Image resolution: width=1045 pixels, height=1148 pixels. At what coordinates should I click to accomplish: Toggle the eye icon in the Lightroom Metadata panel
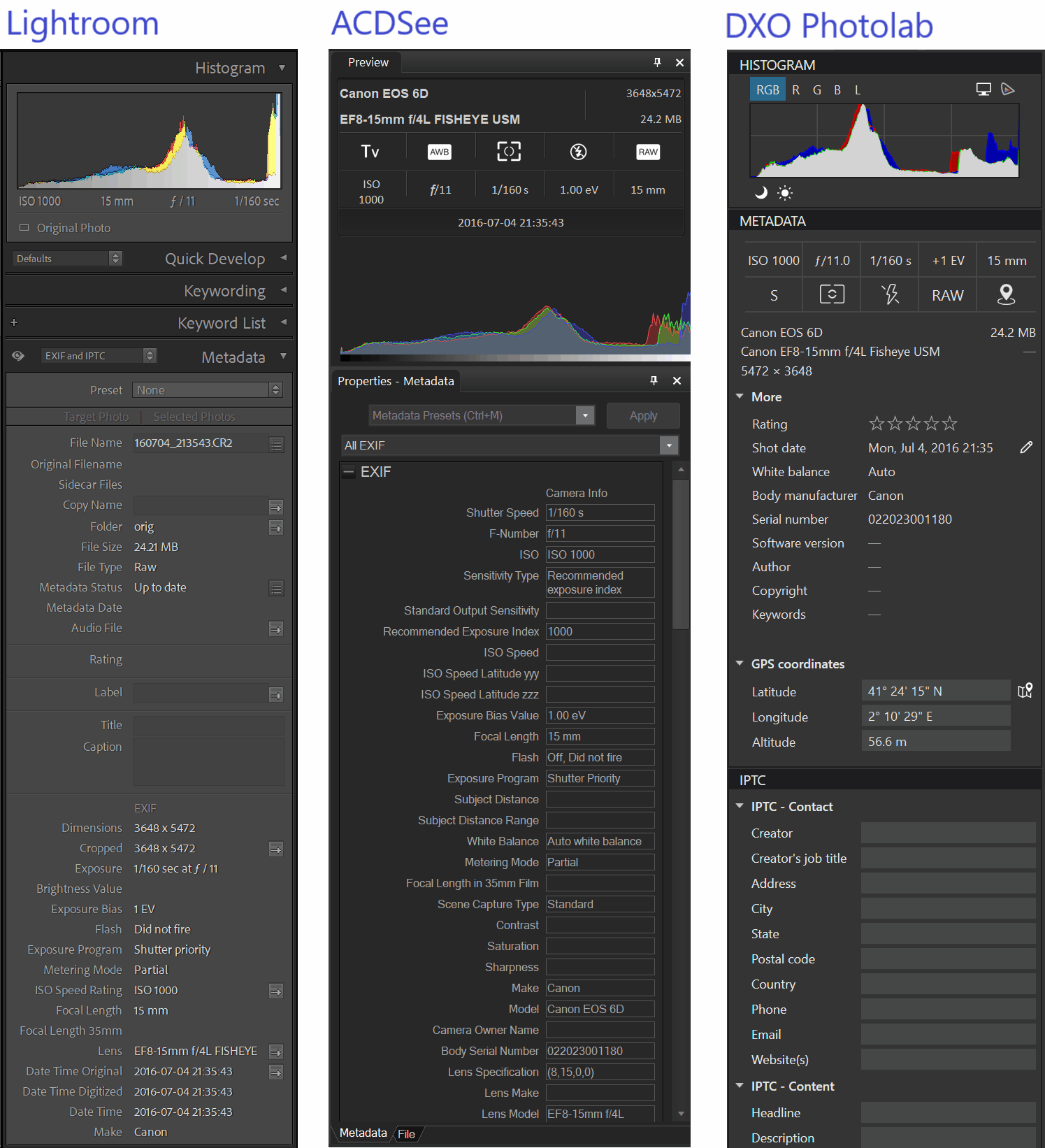(18, 356)
